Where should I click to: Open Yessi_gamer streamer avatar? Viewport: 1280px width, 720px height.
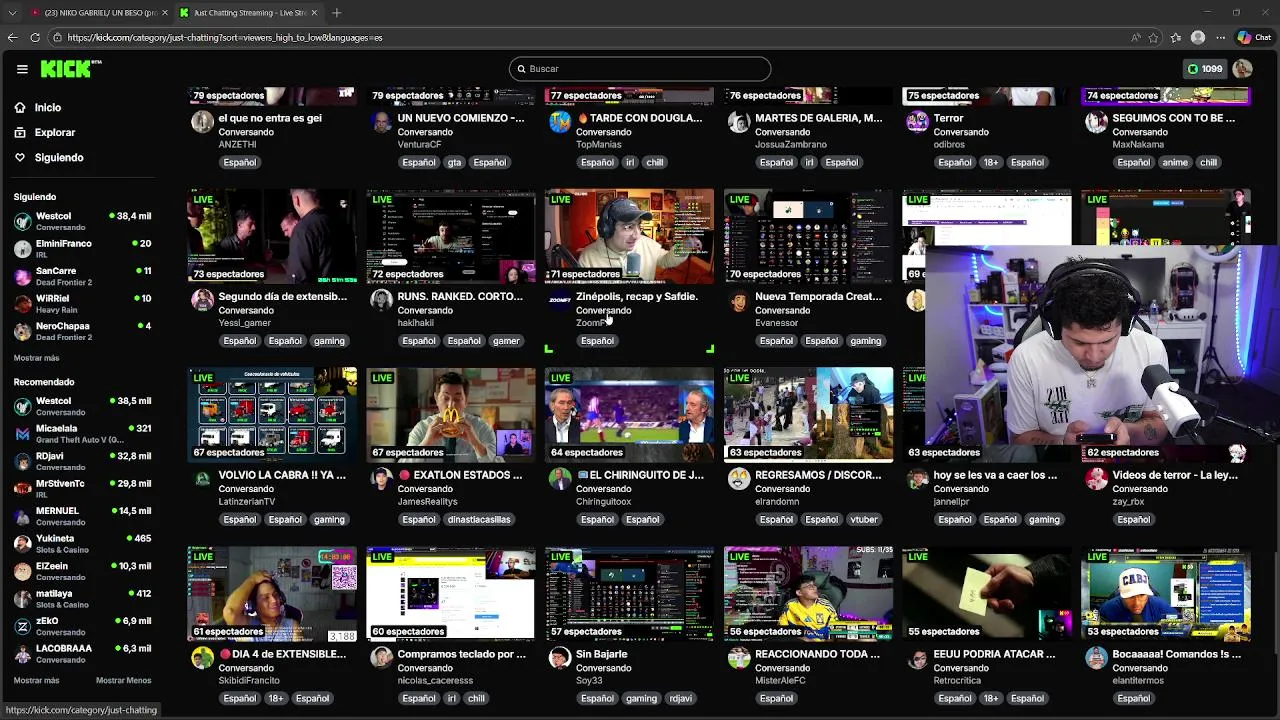[203, 300]
